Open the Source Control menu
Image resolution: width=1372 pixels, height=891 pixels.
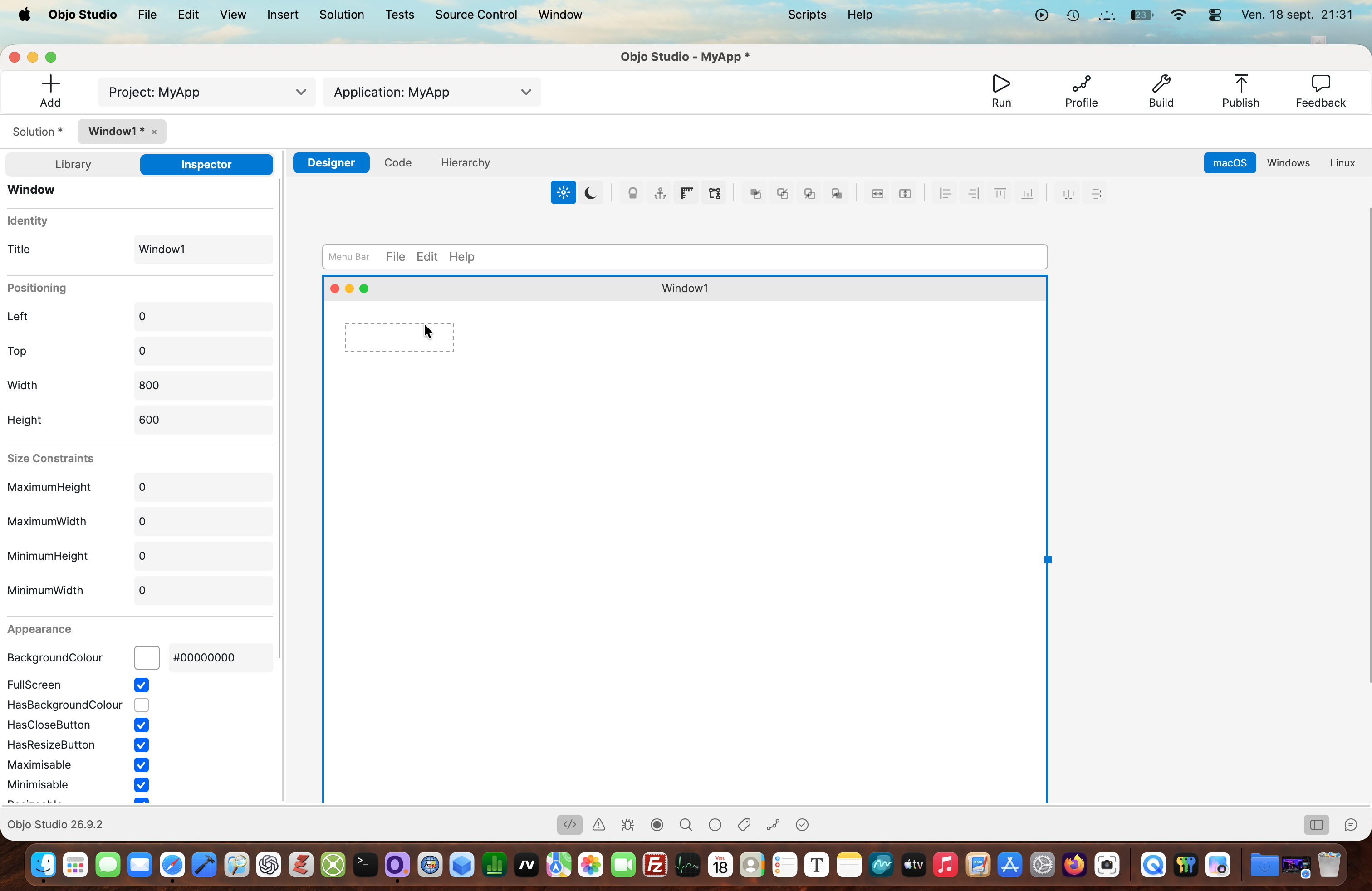pyautogui.click(x=476, y=15)
